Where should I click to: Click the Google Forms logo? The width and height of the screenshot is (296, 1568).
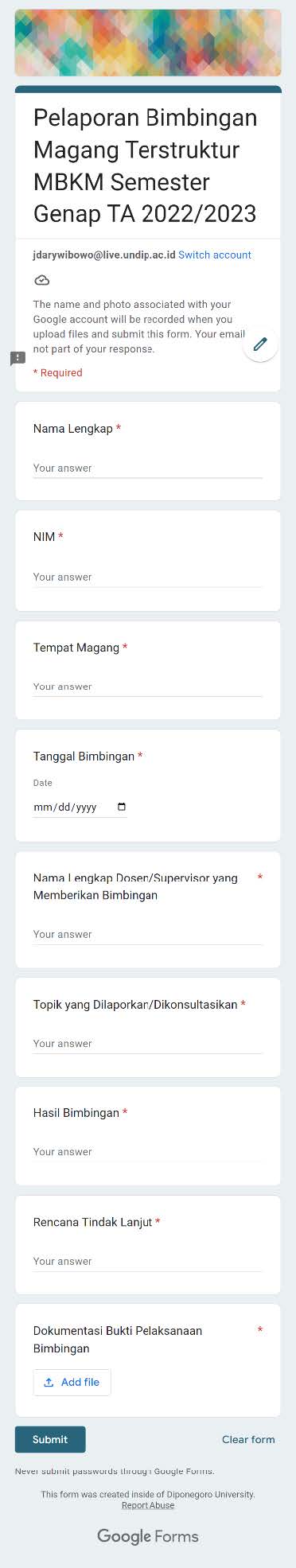pos(148,1536)
